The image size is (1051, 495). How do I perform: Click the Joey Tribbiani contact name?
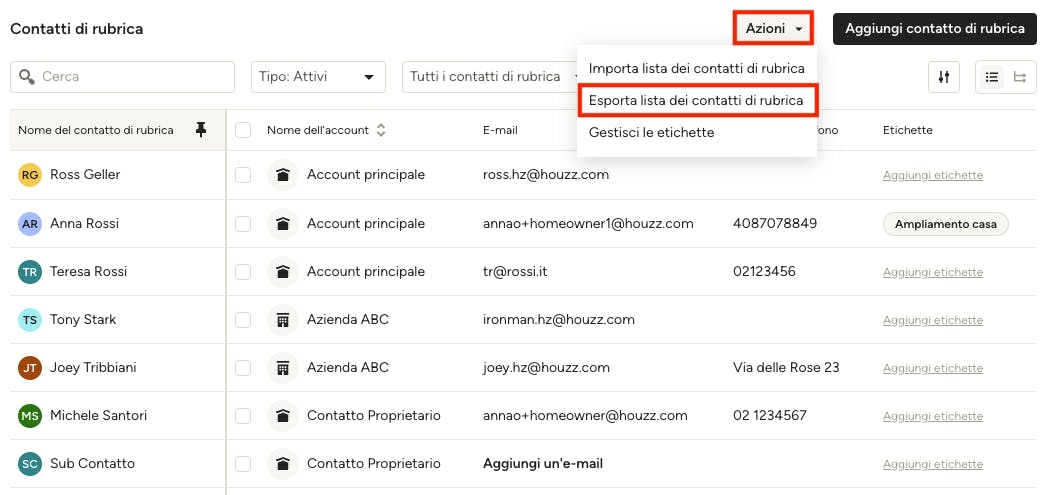[93, 368]
